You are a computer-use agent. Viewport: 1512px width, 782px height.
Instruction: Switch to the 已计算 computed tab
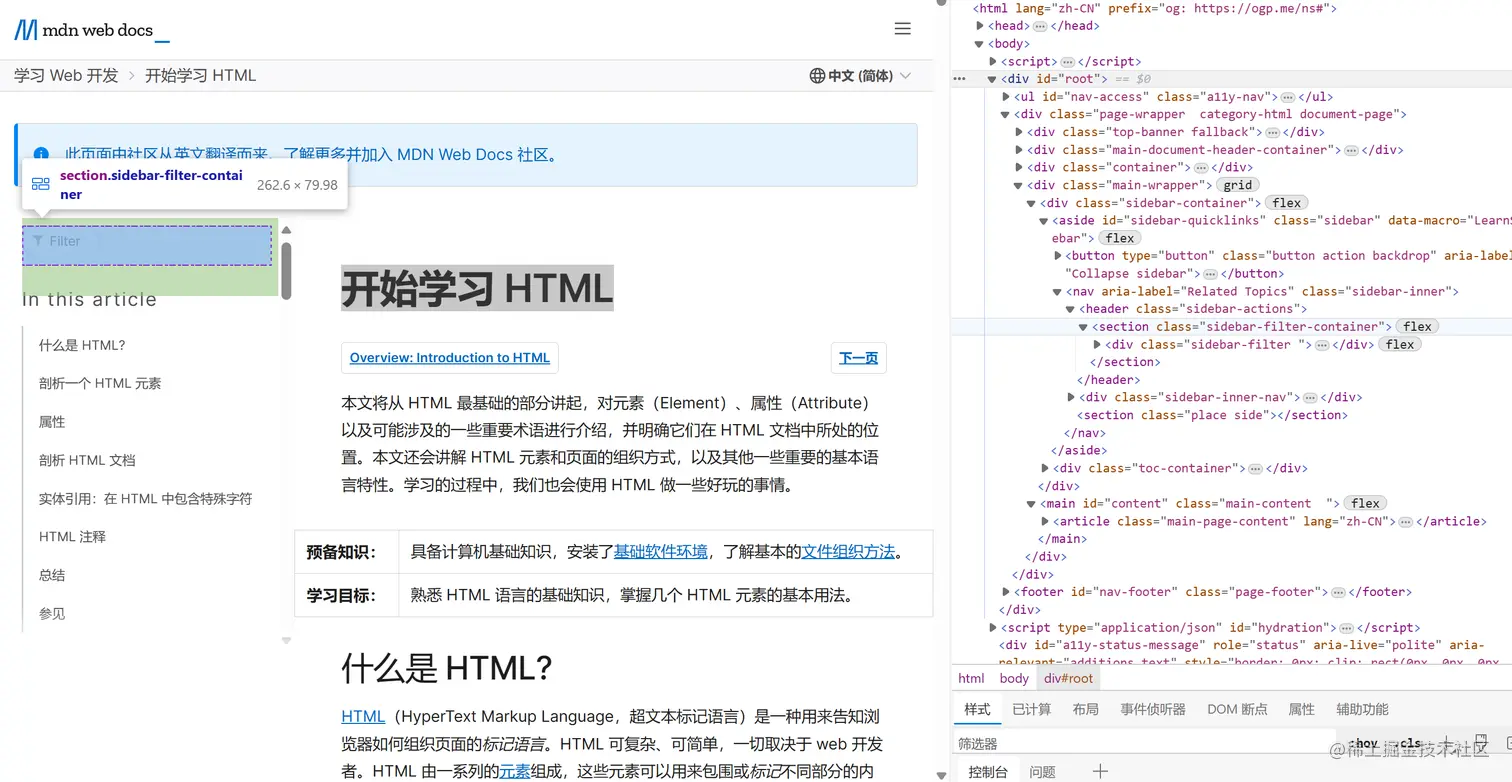coord(1031,709)
